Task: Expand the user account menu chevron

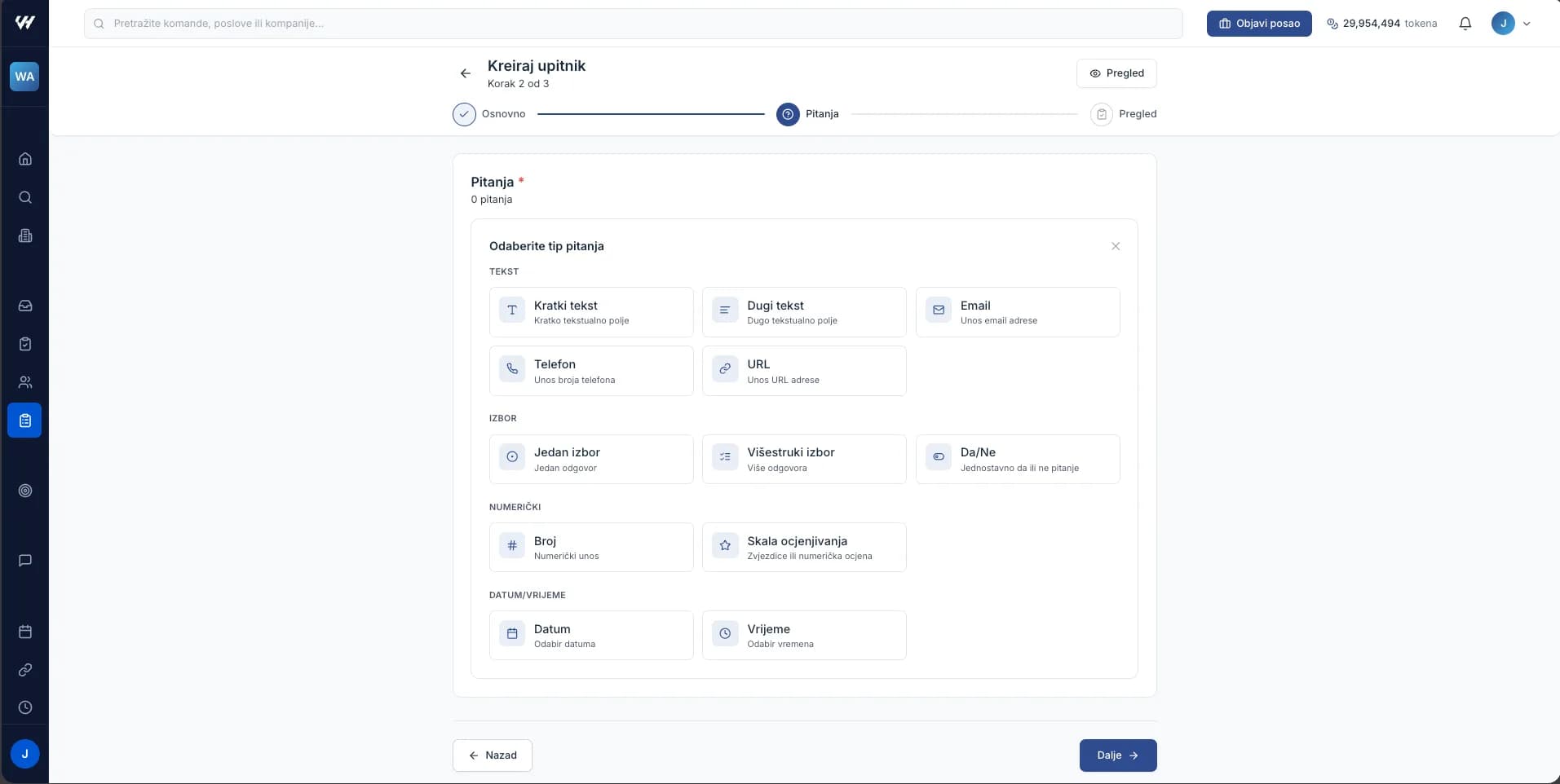Action: click(1527, 24)
